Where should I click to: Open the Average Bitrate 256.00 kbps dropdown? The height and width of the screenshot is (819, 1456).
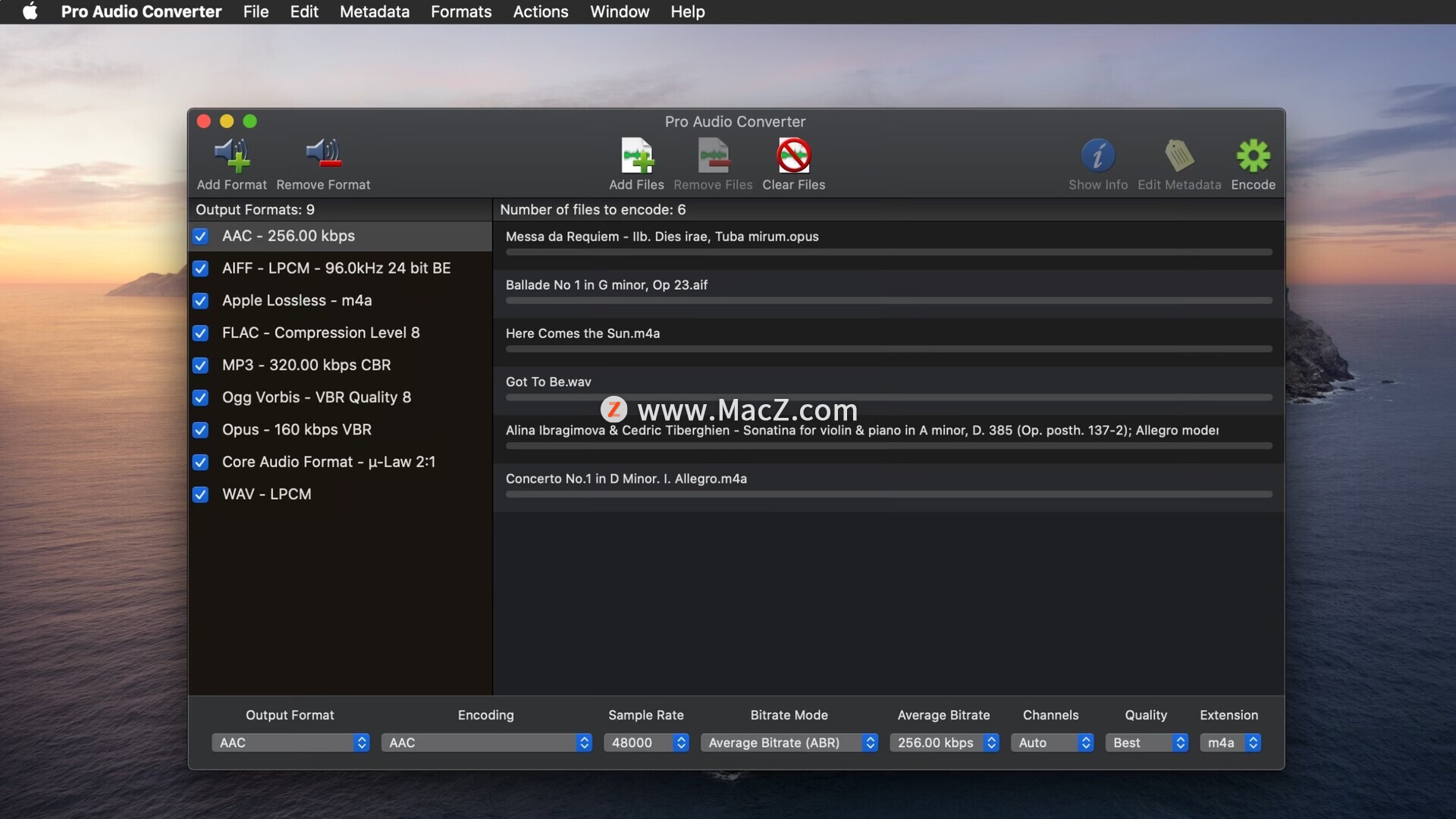tap(944, 742)
